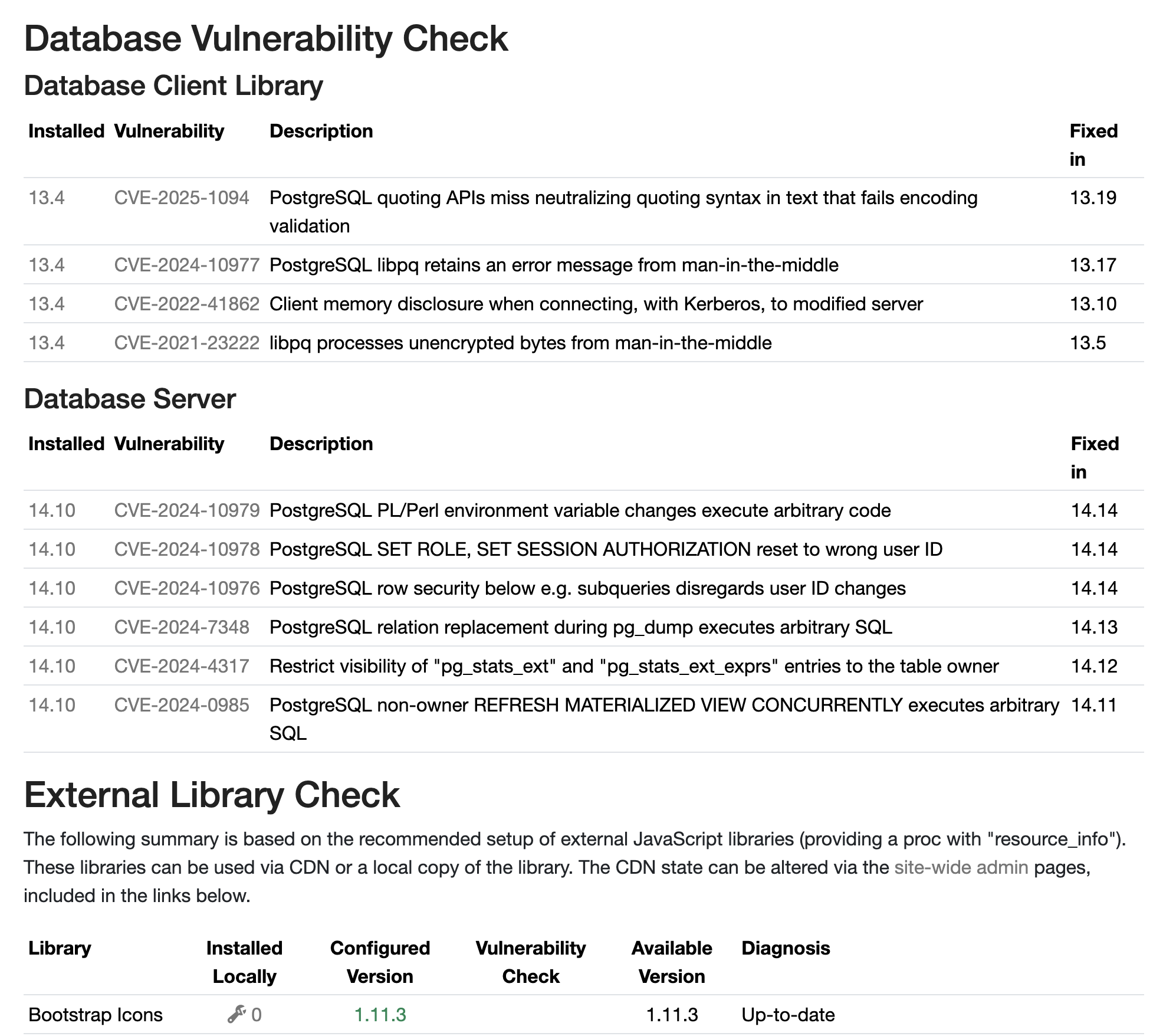Screen dimensions: 1163x1036
Task: Click the wrench icon beside Bootstrap Icons
Action: 236,1014
